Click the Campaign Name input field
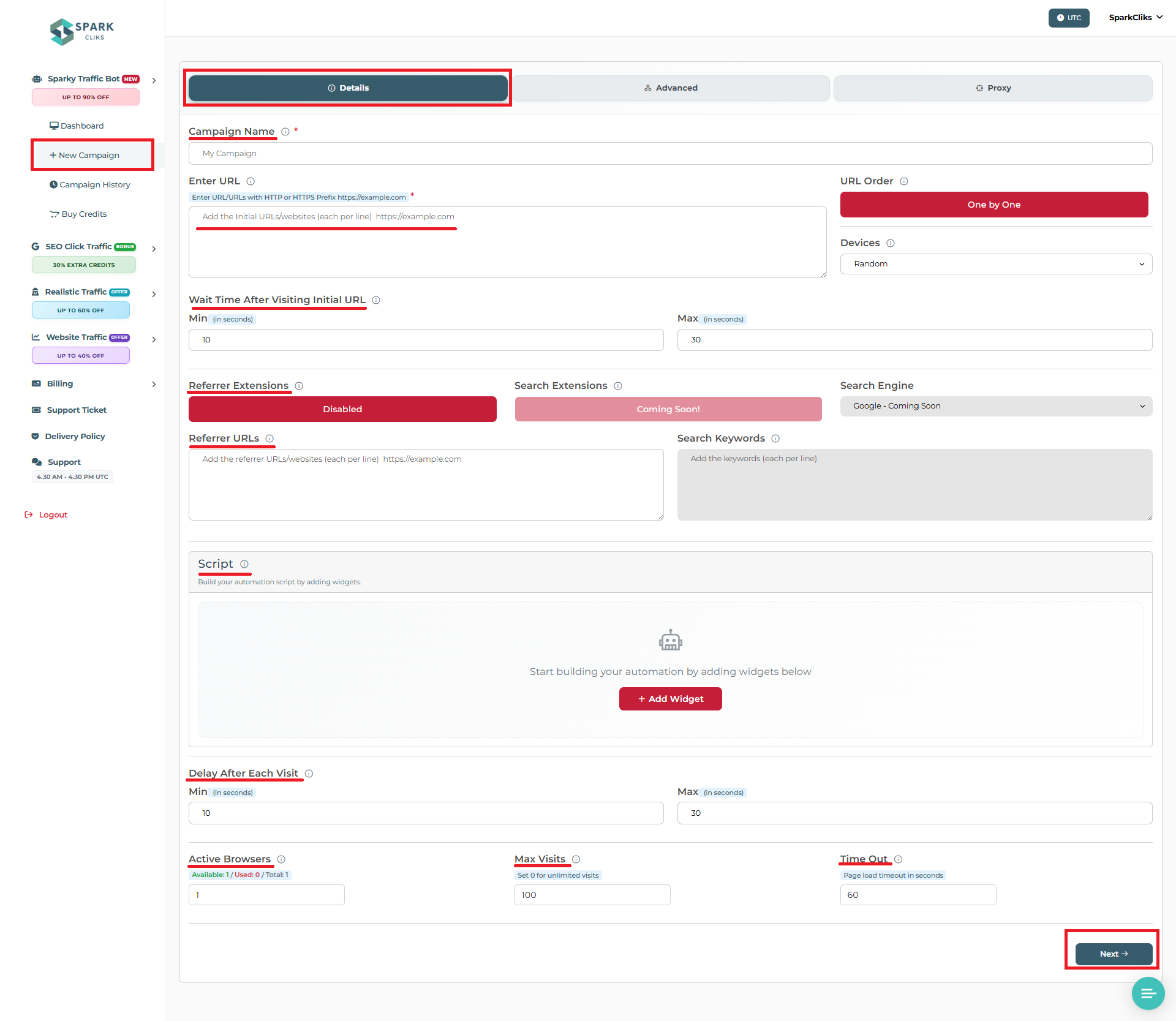This screenshot has width=1176, height=1021. pyautogui.click(x=670, y=154)
